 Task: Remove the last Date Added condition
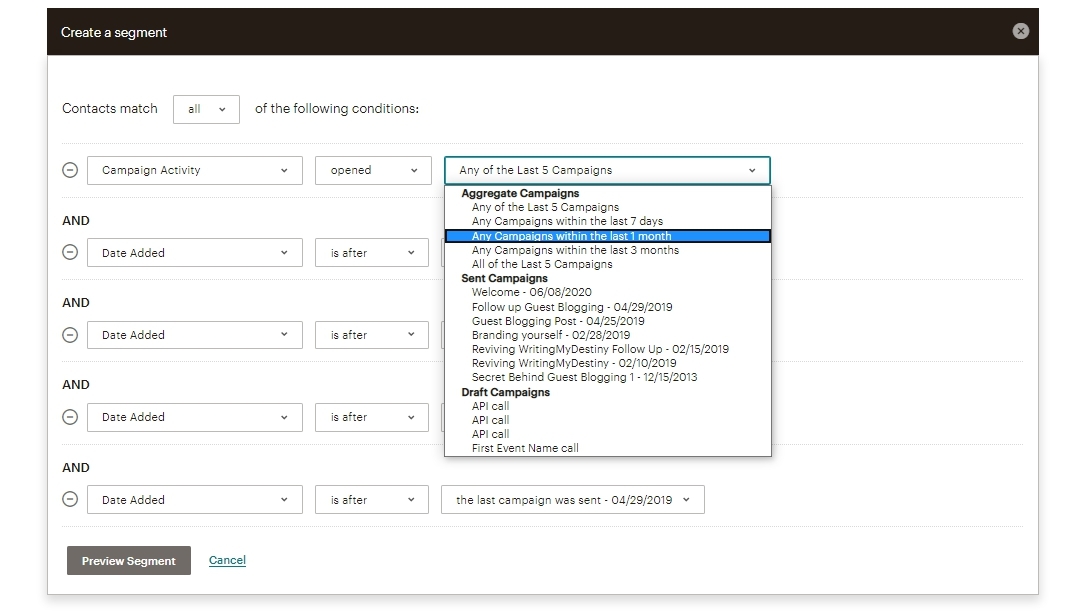click(70, 499)
